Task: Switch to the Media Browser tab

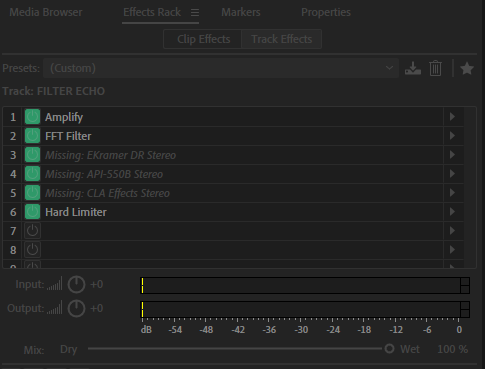Action: point(46,12)
